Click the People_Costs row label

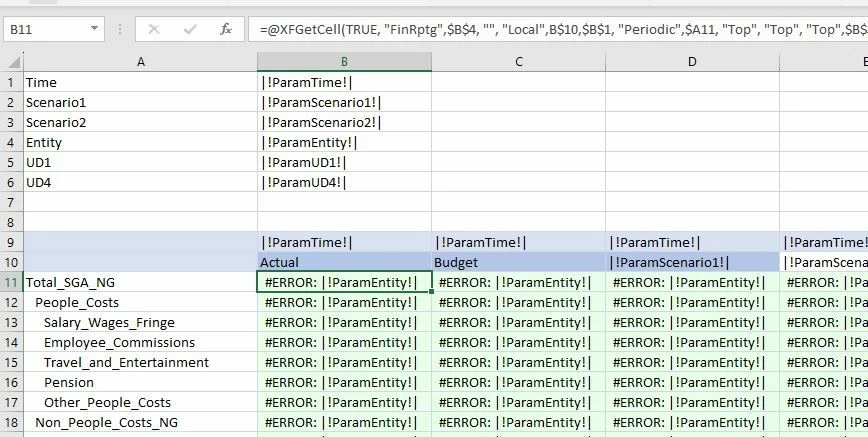tap(141, 302)
